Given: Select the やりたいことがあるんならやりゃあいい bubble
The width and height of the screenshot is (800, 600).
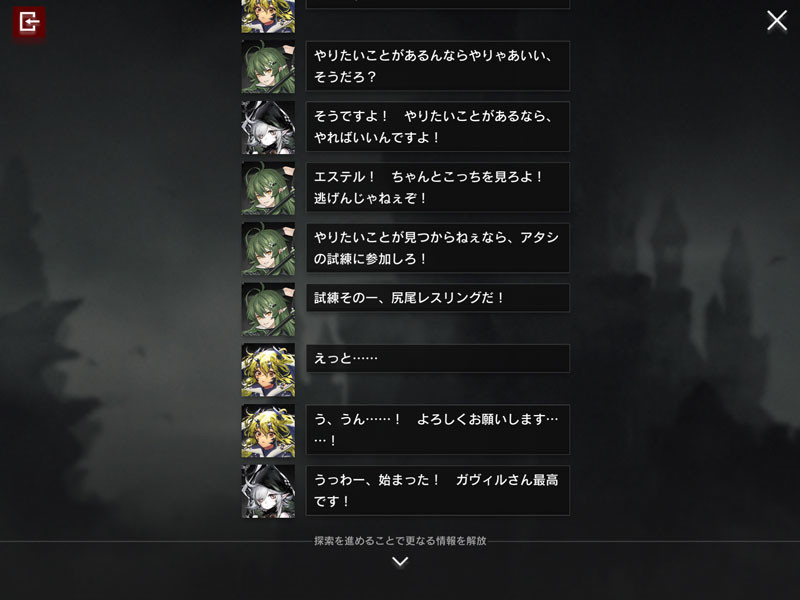Looking at the screenshot, I should tap(438, 66).
